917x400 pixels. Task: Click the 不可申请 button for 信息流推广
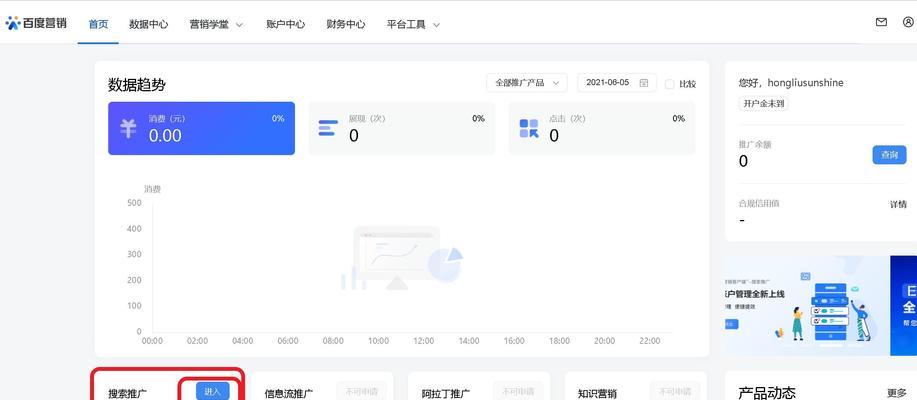[361, 391]
